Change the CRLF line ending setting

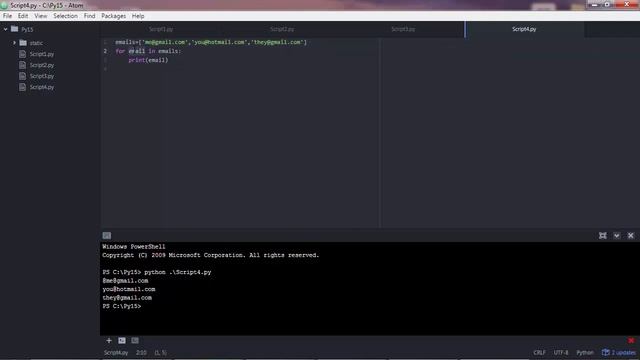539,352
